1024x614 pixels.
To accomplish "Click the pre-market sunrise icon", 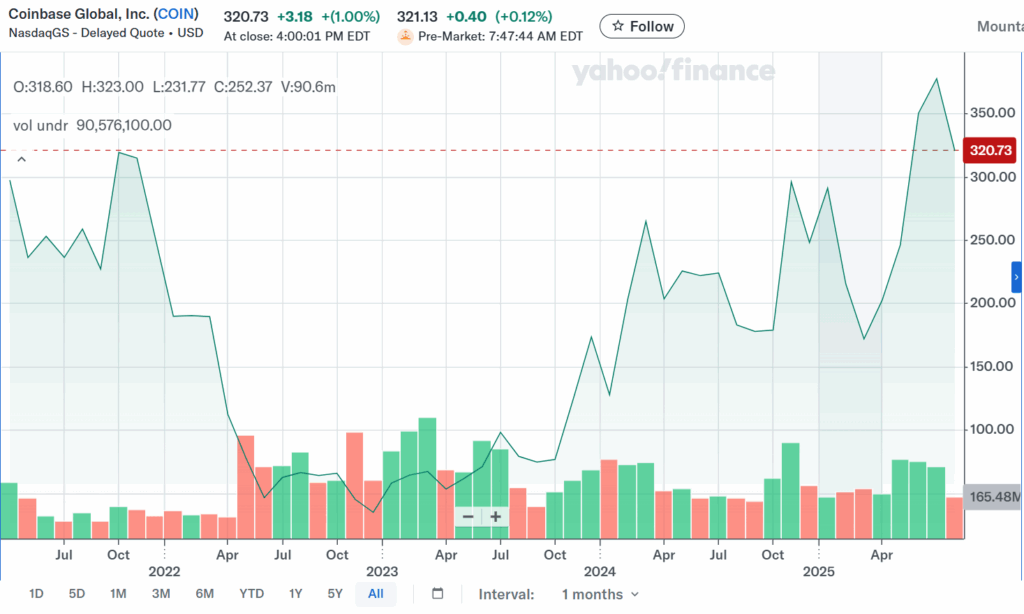I will (x=405, y=37).
